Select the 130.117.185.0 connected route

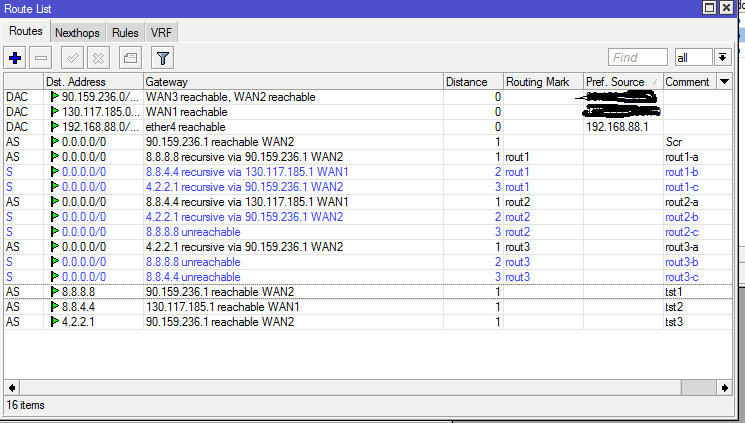tap(368, 112)
